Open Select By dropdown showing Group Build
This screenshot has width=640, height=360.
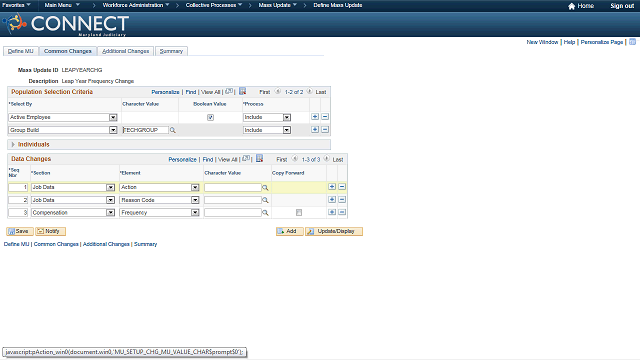(63, 130)
